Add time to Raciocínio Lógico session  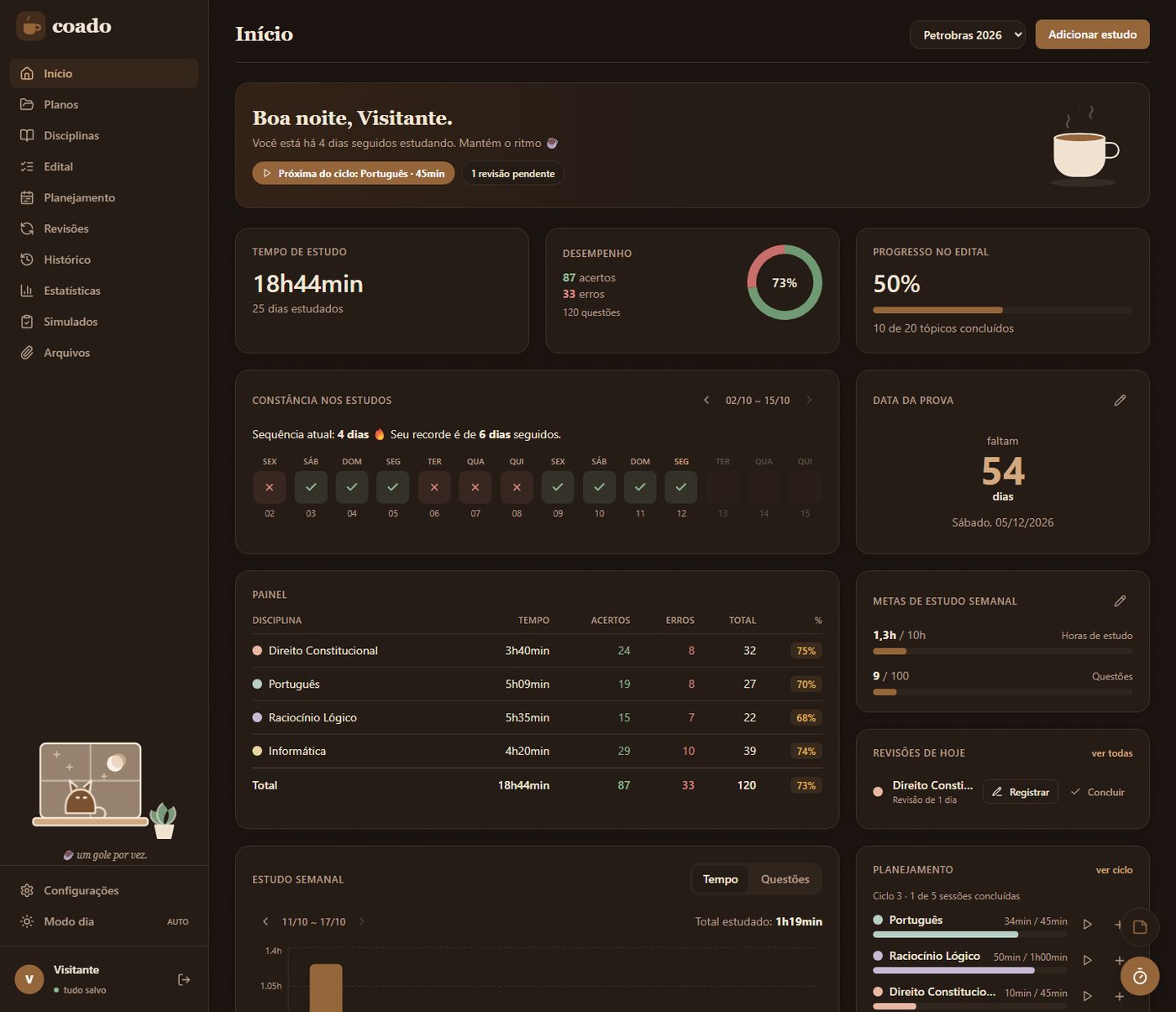[x=1119, y=960]
